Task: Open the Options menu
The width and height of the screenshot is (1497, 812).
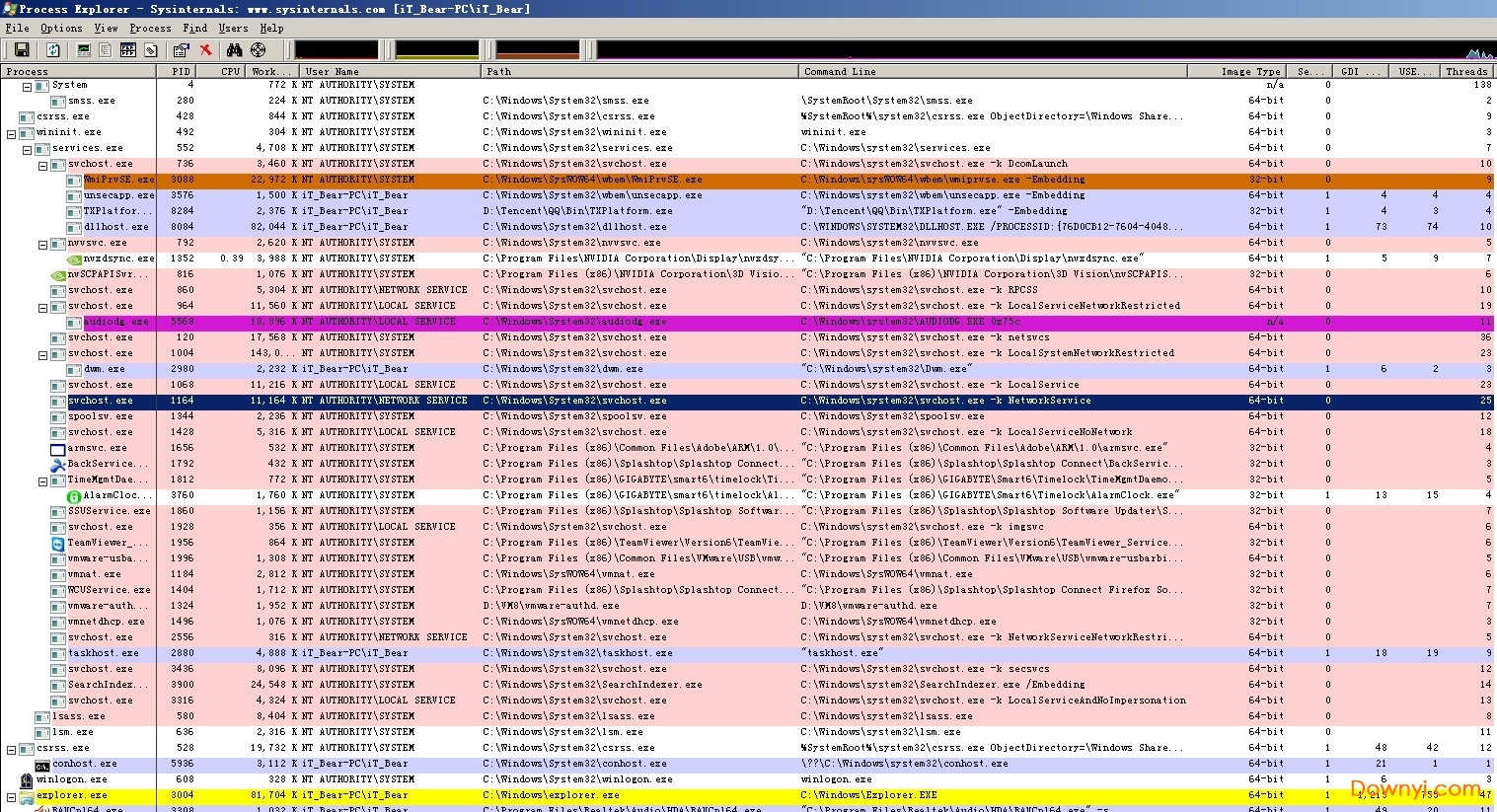Action: (x=61, y=28)
